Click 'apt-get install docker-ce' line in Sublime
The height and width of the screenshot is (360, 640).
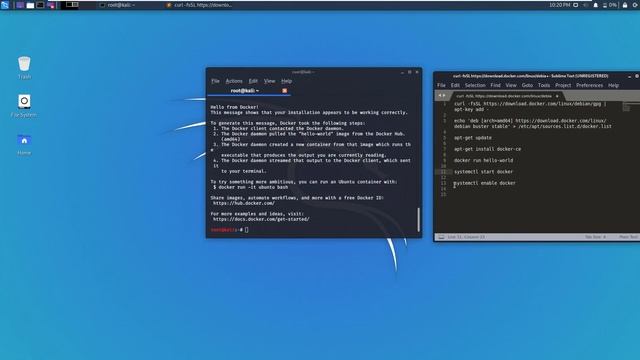point(487,149)
